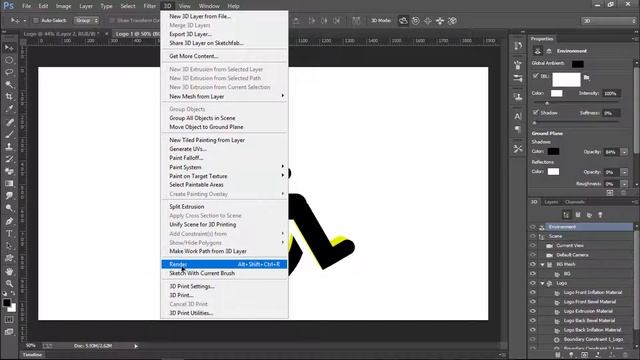
Task: Filter 3D panel by materials
Action: point(589,215)
